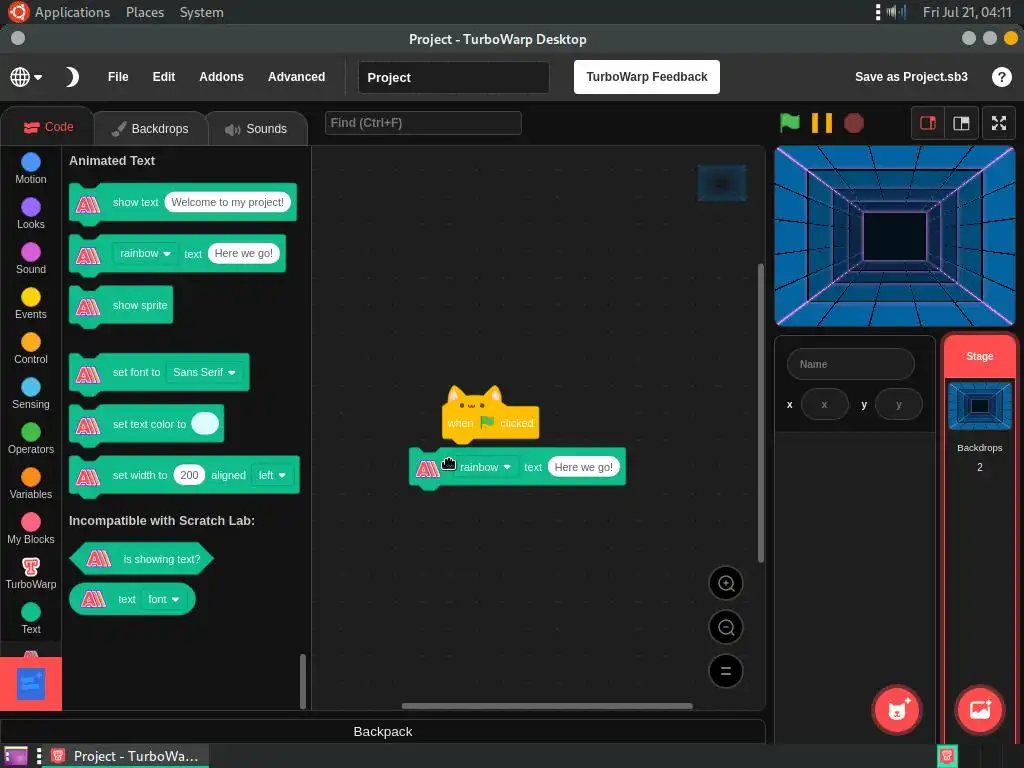Open TurboWarp Feedback
The height and width of the screenshot is (768, 1024).
[x=647, y=77]
